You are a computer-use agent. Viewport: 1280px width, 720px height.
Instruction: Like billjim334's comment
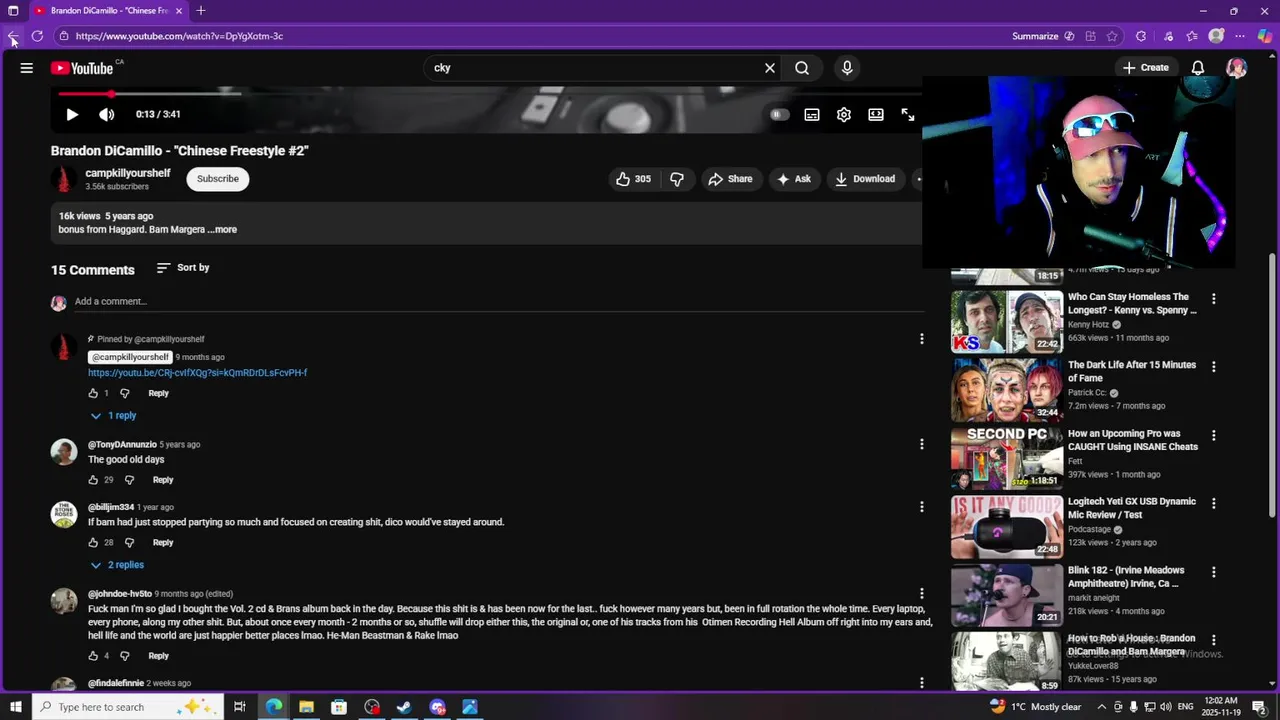pos(93,543)
